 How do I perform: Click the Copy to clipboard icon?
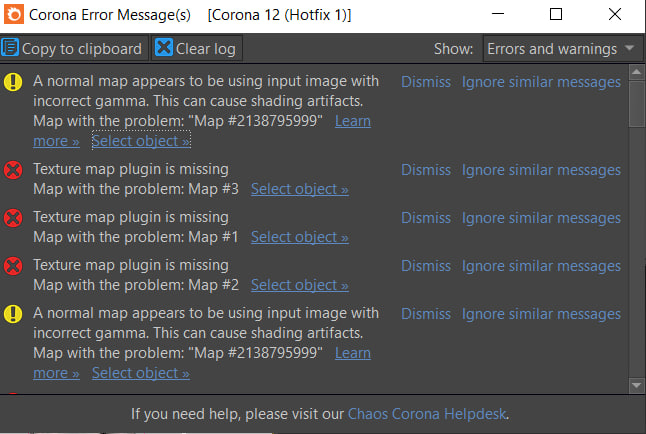tap(11, 48)
